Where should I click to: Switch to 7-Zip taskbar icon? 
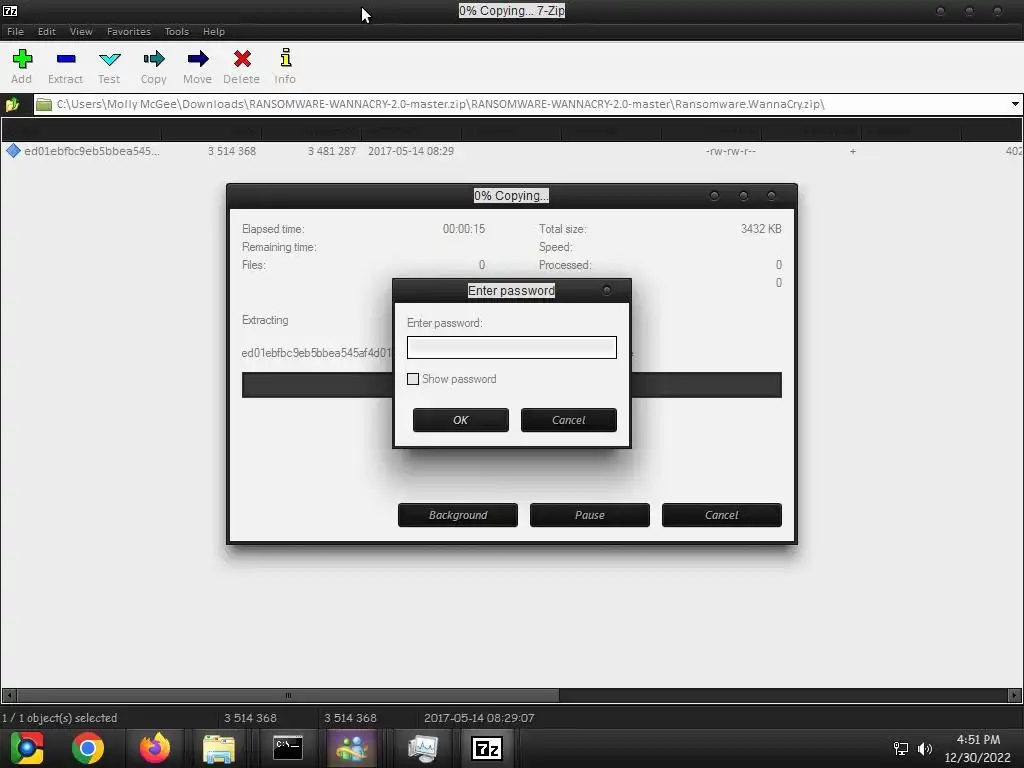(487, 748)
